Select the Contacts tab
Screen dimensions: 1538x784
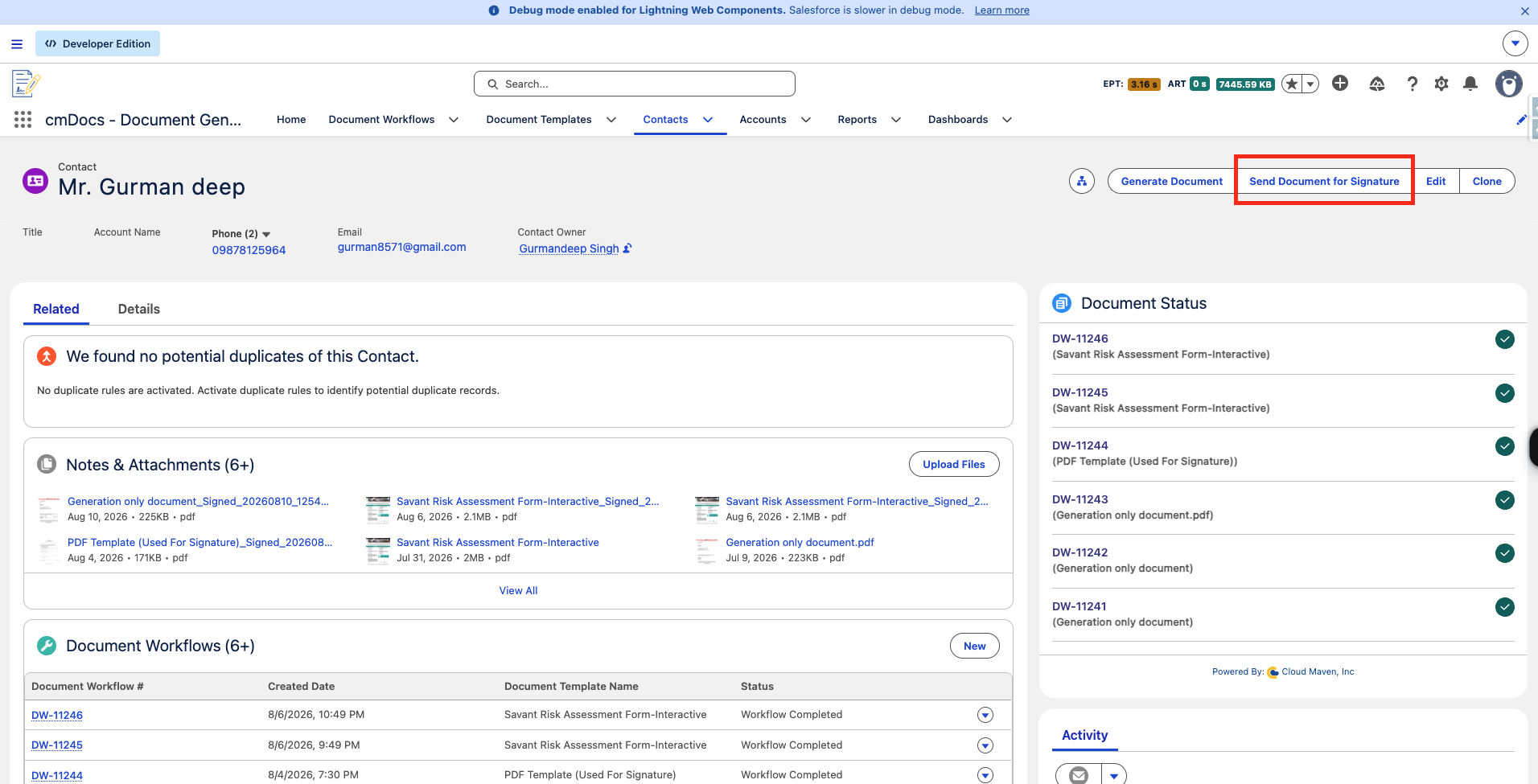click(x=665, y=120)
